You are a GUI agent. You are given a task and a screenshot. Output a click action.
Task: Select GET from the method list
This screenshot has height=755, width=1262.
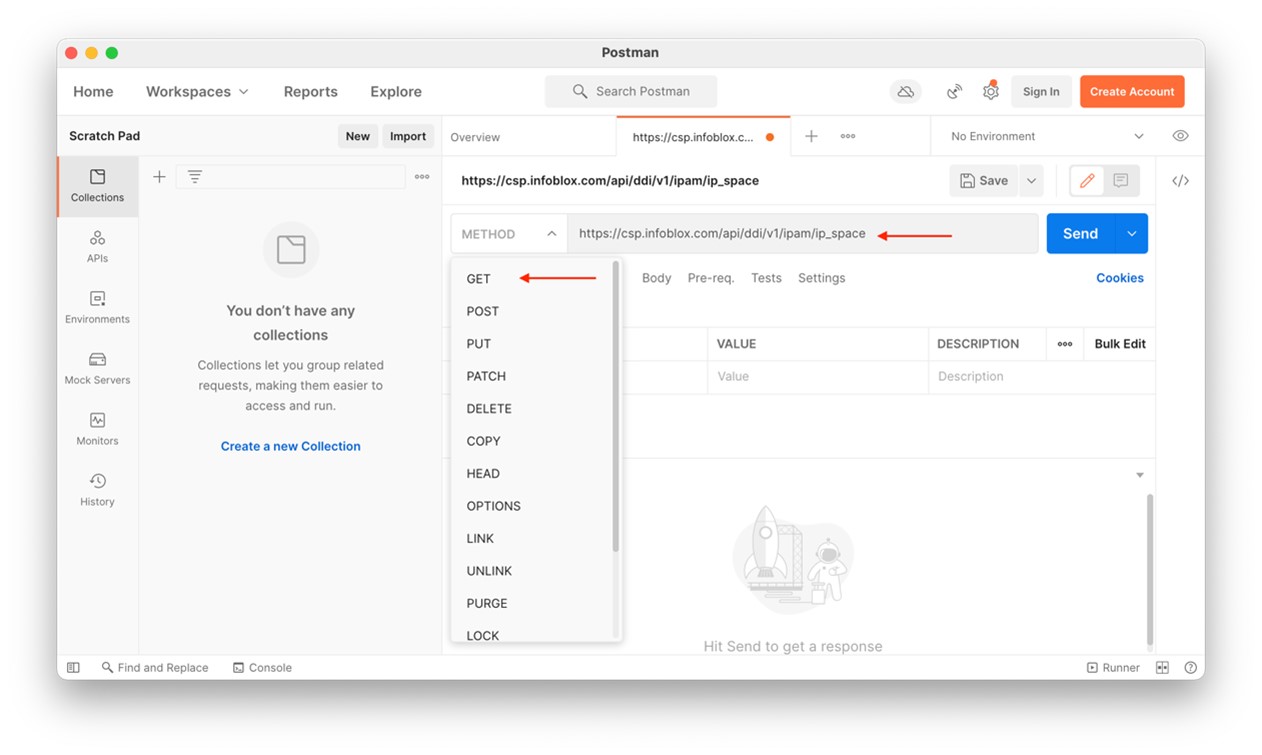pyautogui.click(x=479, y=279)
